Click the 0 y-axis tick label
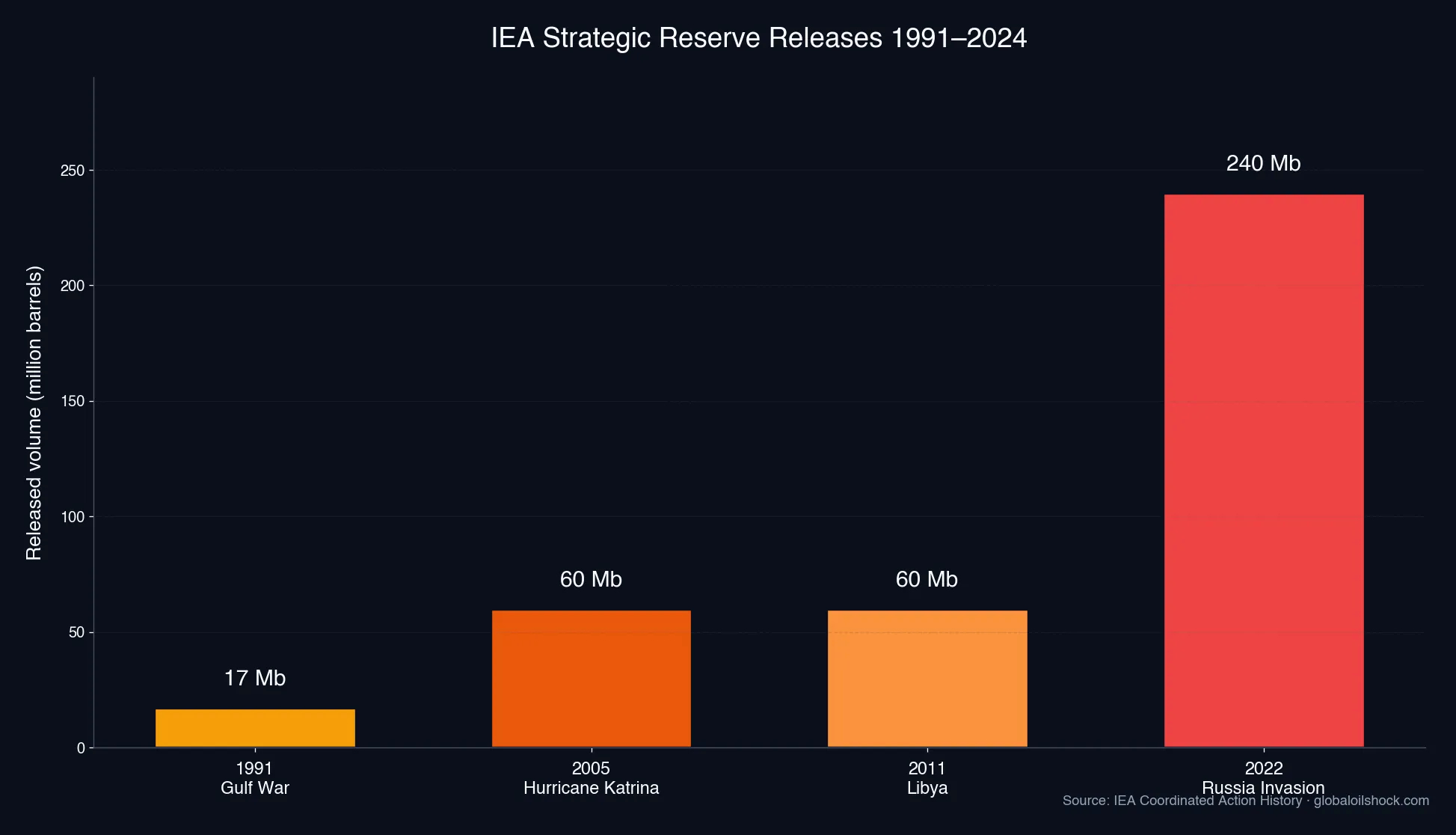The height and width of the screenshot is (835, 1456). point(81,748)
